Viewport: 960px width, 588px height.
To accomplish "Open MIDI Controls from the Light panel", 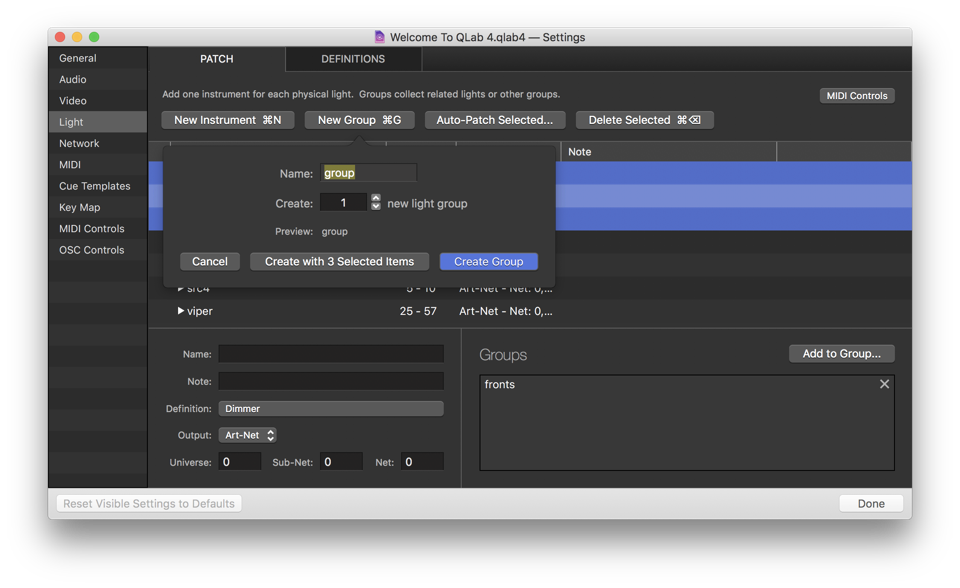I will (857, 96).
